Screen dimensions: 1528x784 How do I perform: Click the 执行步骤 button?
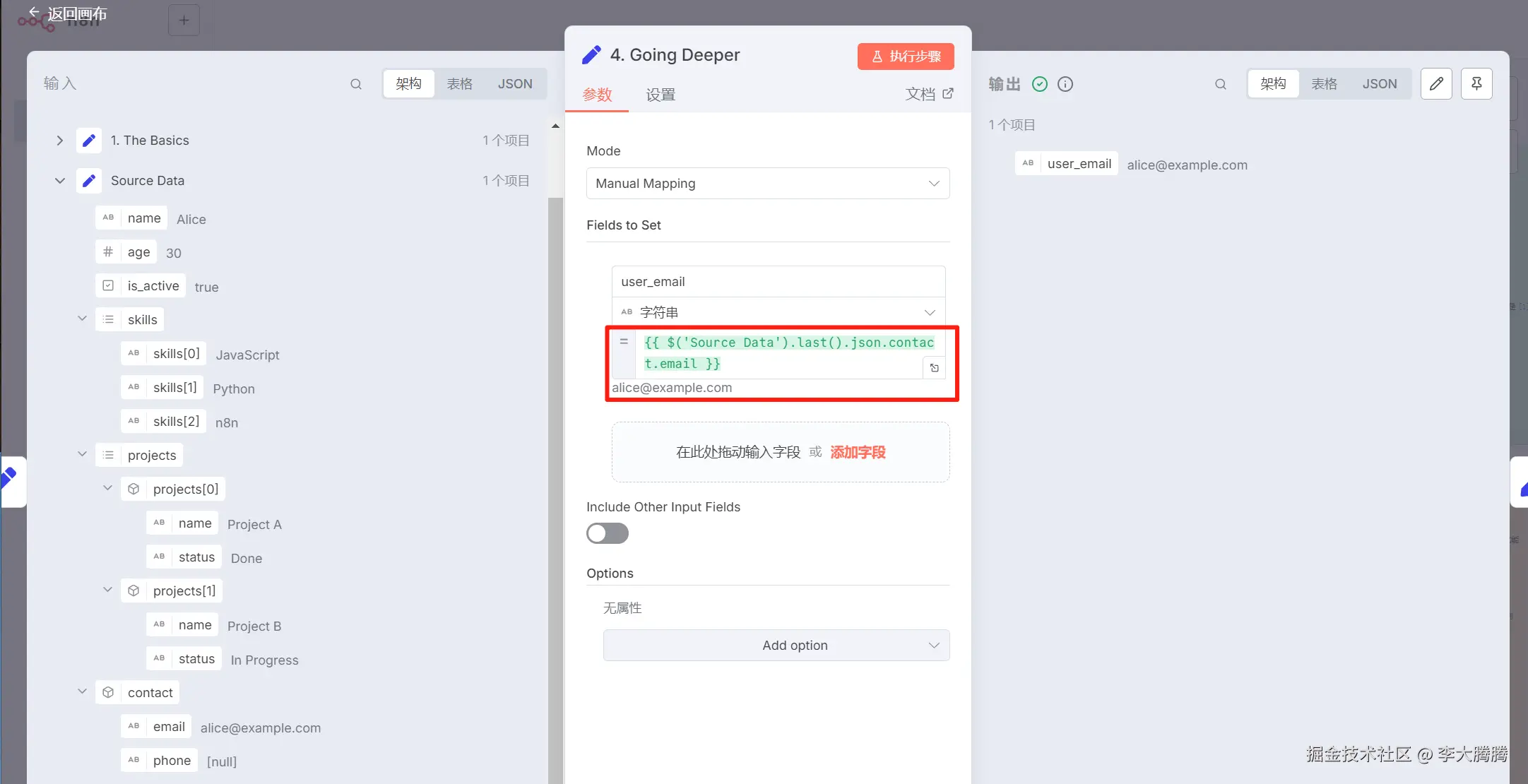[x=906, y=57]
